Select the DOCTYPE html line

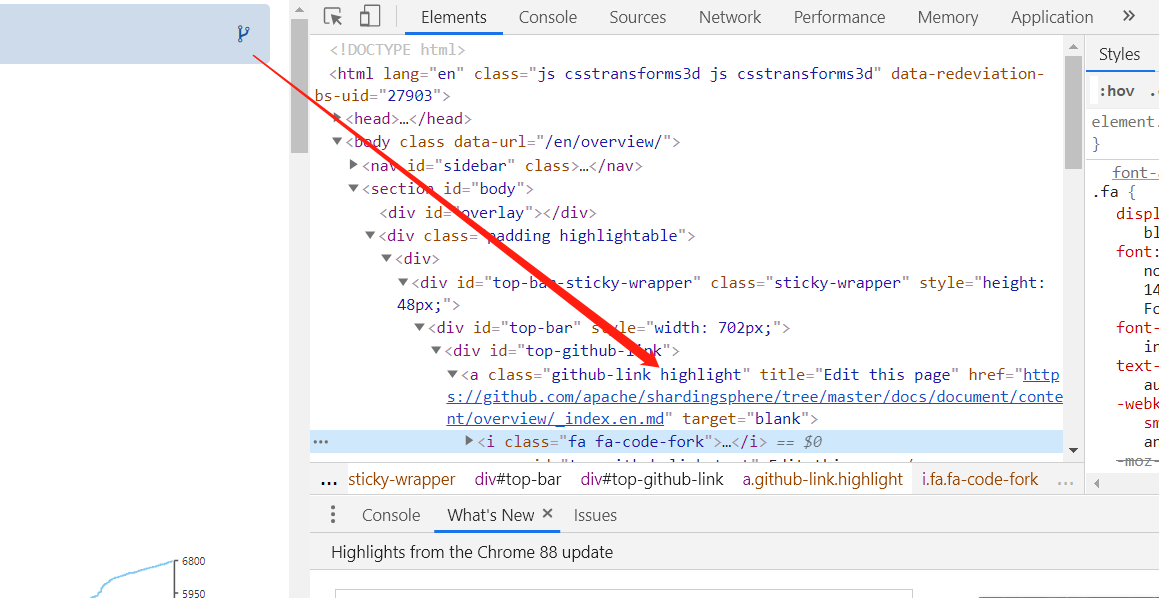398,50
